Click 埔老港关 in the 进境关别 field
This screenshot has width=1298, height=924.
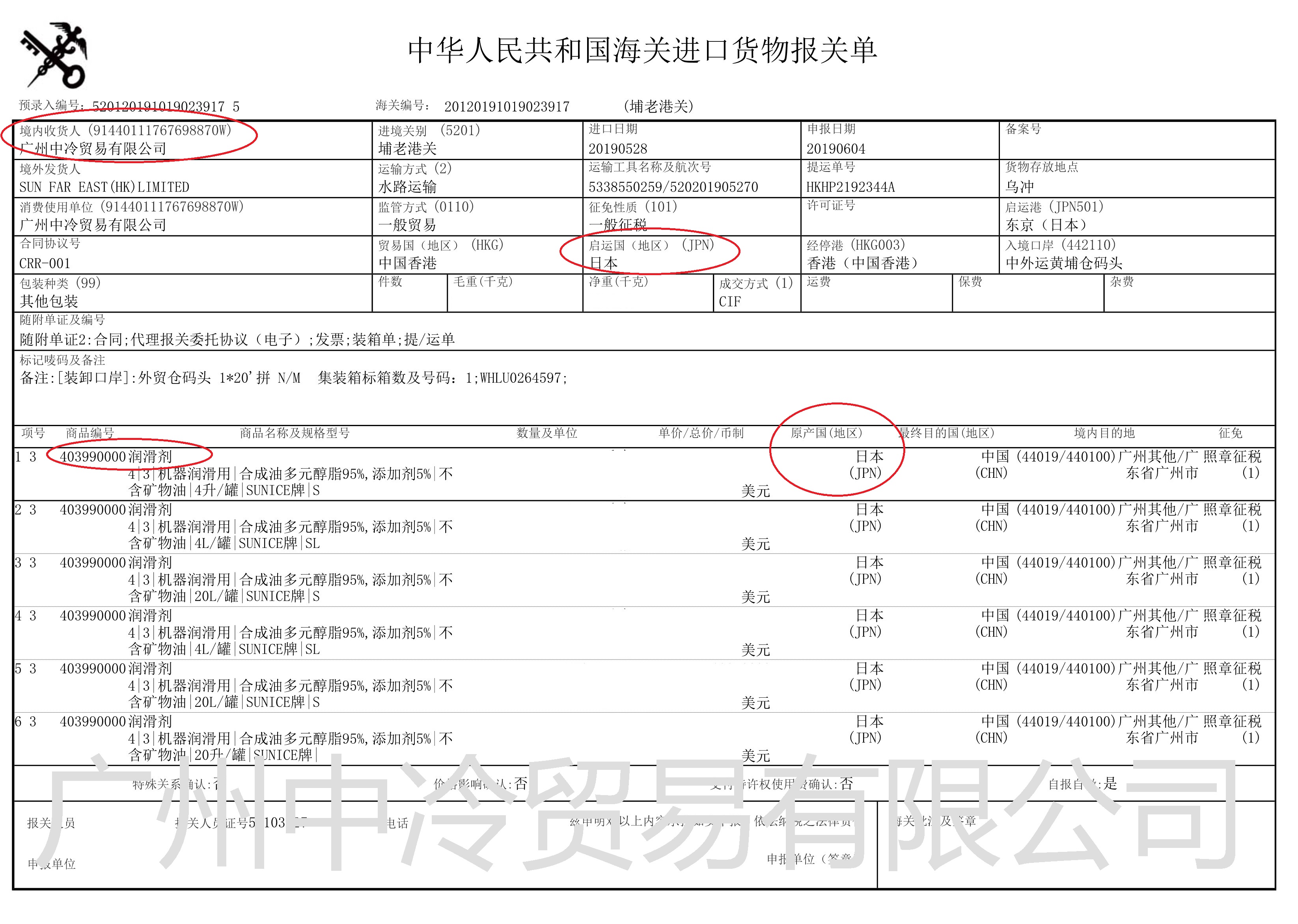point(407,149)
